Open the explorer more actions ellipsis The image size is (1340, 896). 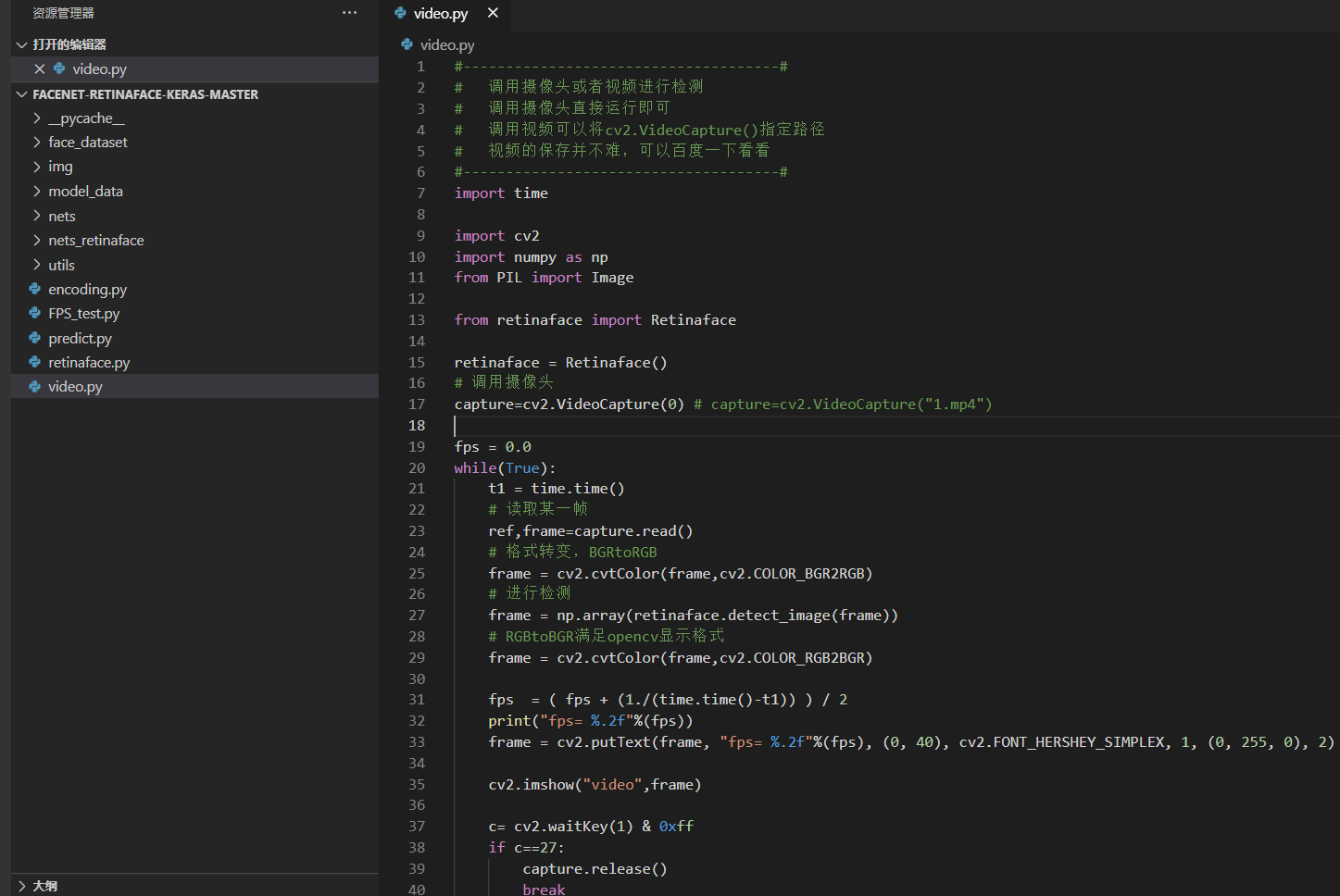(349, 13)
